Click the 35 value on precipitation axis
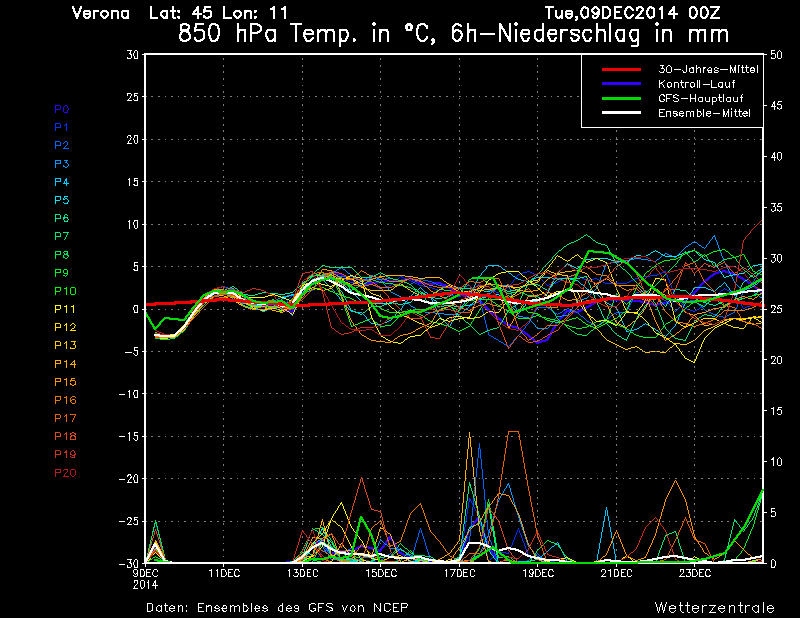 pos(776,208)
